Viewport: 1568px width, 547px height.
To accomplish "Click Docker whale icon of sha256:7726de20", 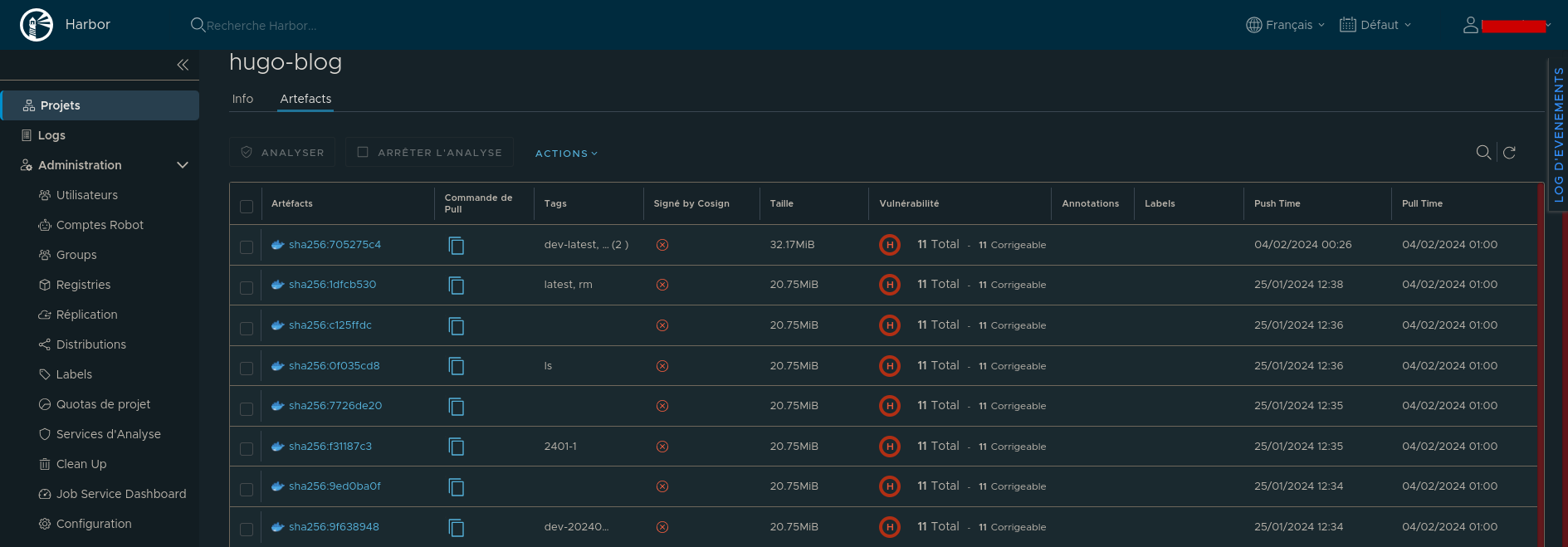I will click(278, 406).
